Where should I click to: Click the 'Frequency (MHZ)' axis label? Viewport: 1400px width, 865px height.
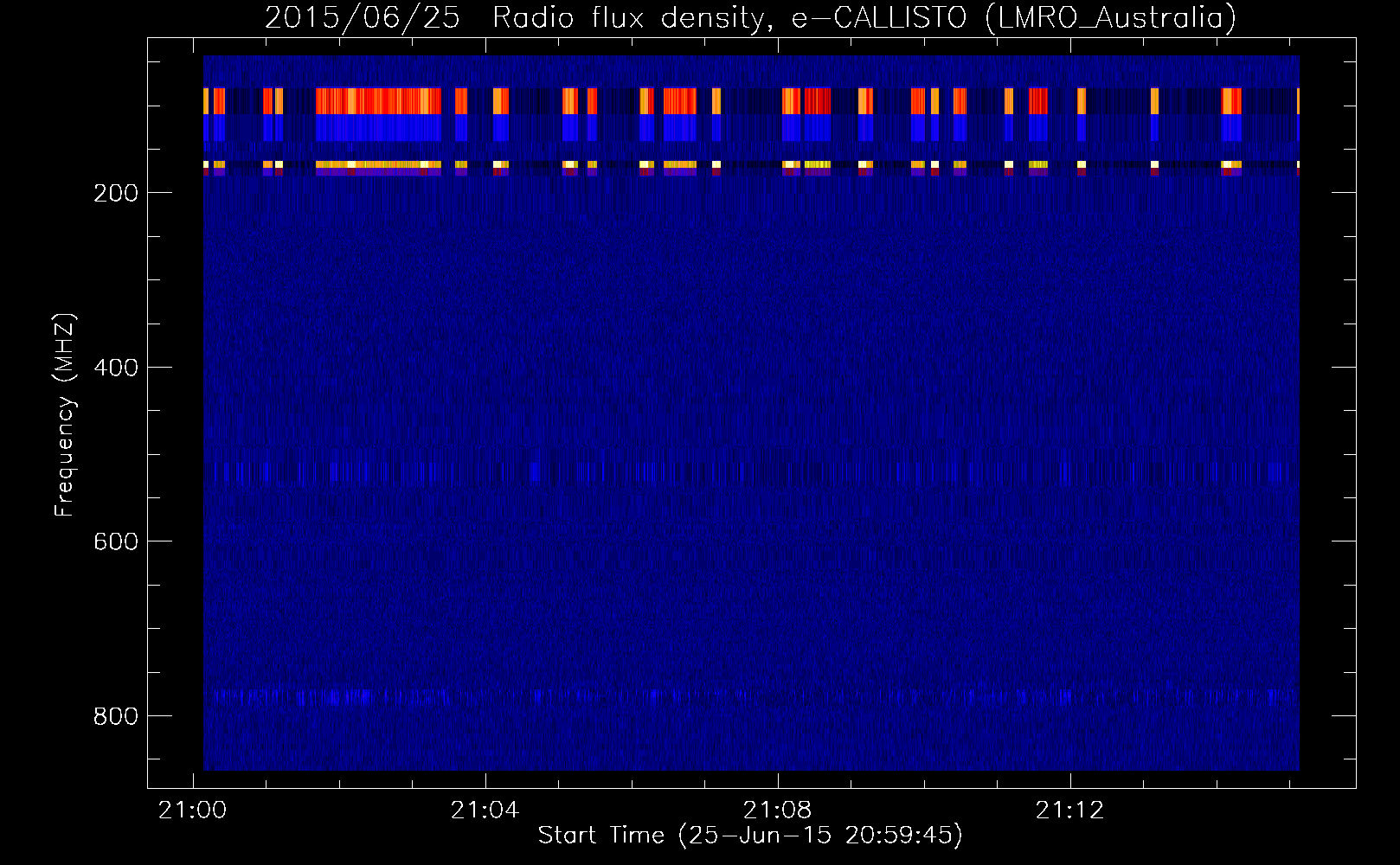coord(65,415)
